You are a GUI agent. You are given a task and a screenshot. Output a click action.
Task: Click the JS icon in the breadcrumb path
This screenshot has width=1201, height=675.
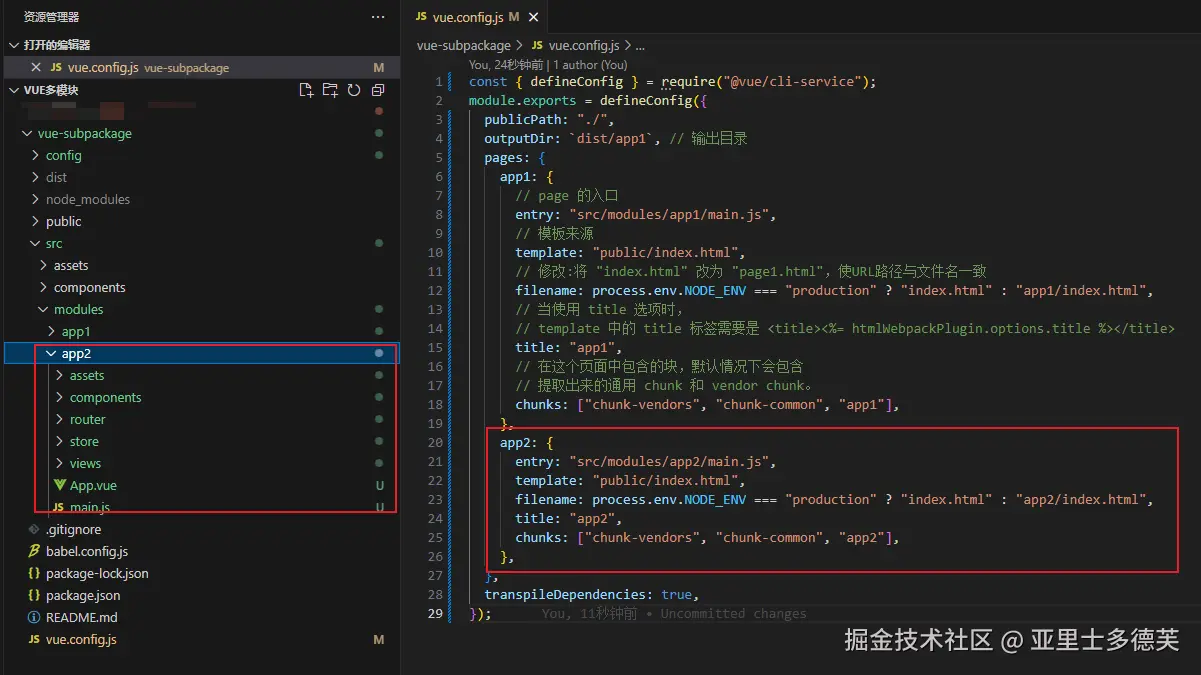click(537, 45)
